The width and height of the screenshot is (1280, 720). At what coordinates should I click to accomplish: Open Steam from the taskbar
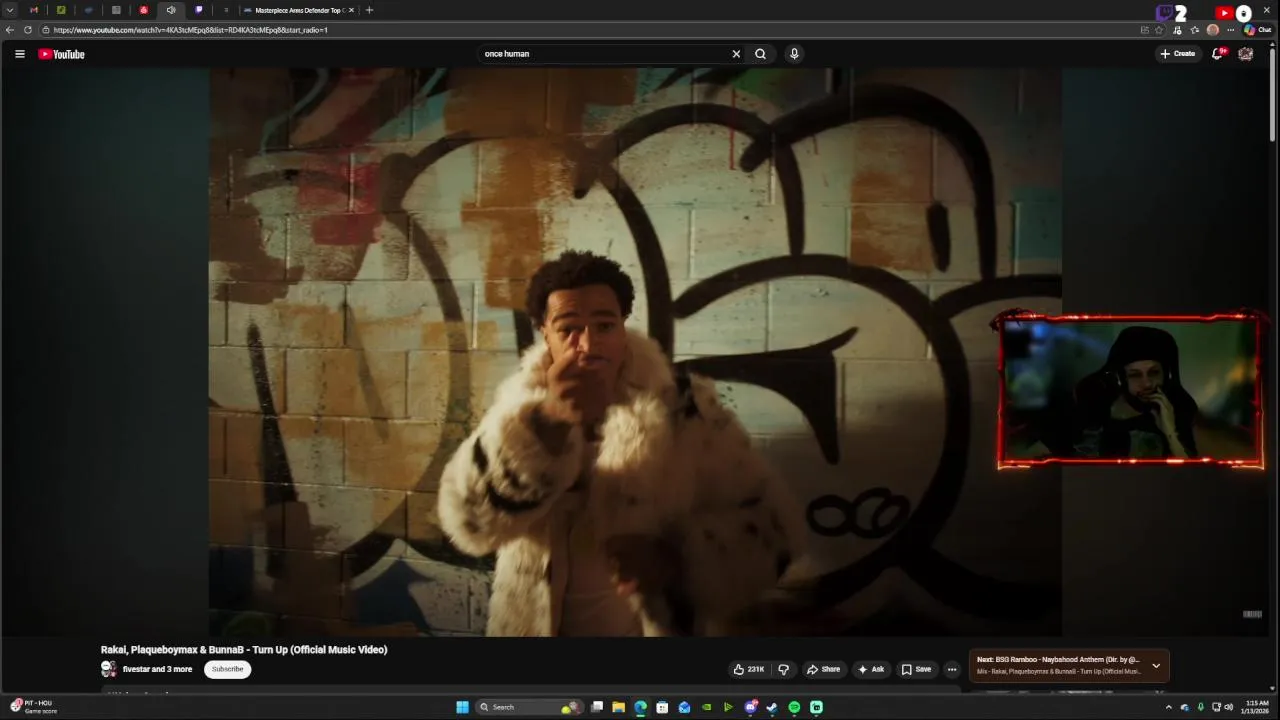tap(772, 707)
